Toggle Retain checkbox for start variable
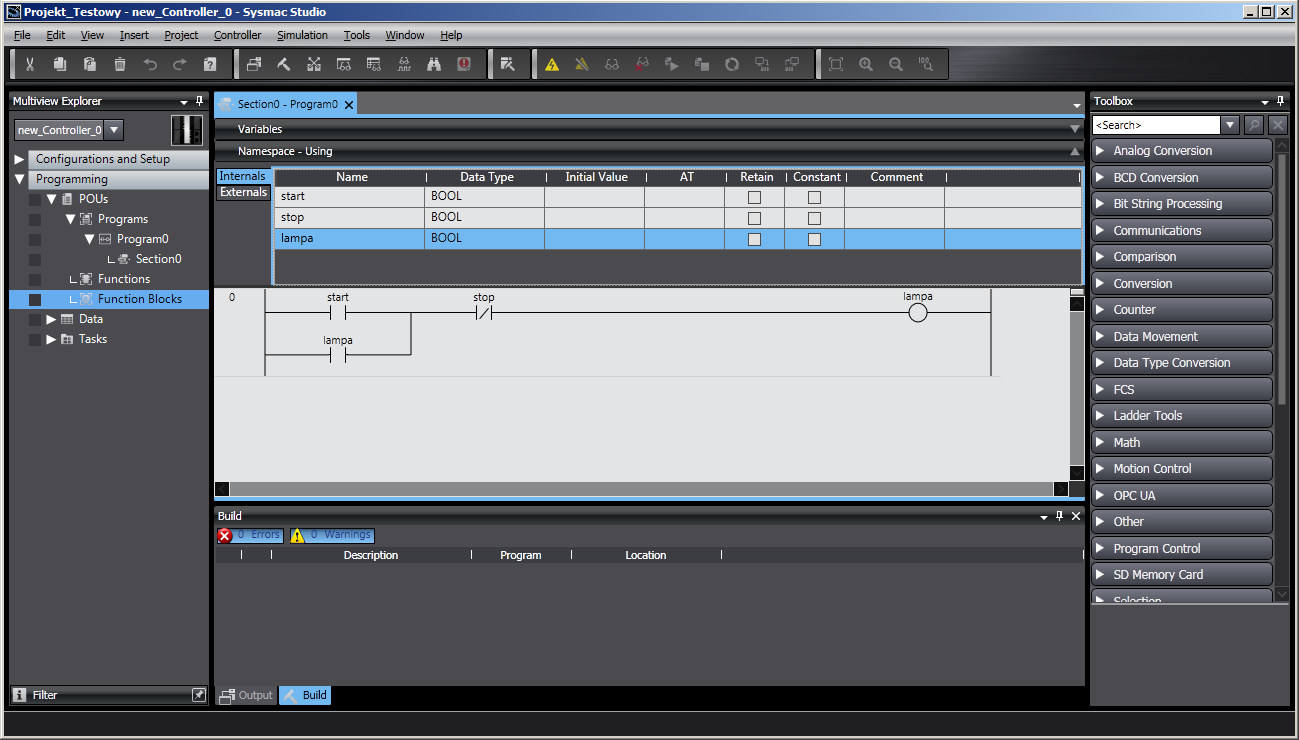The height and width of the screenshot is (740, 1299). 754,197
